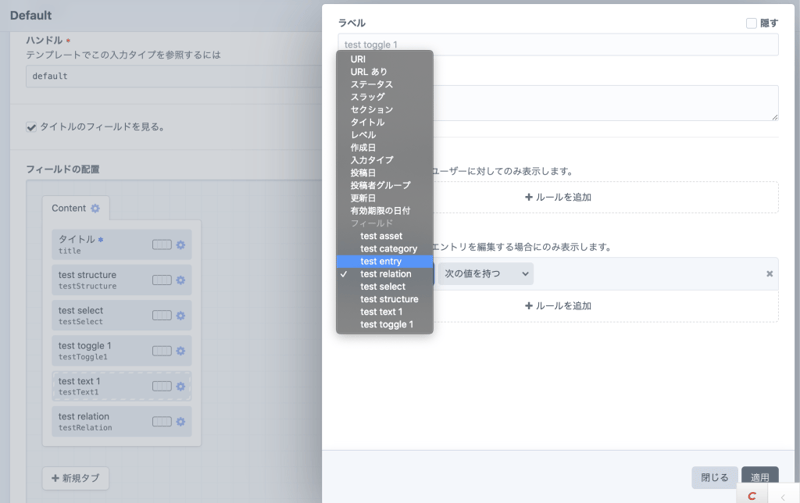Viewport: 800px width, 503px height.
Task: Remove the condition rule with x icon
Action: 769,274
